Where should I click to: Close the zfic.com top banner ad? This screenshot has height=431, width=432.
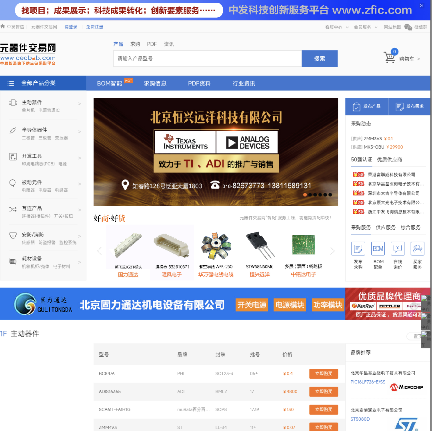(x=421, y=5)
